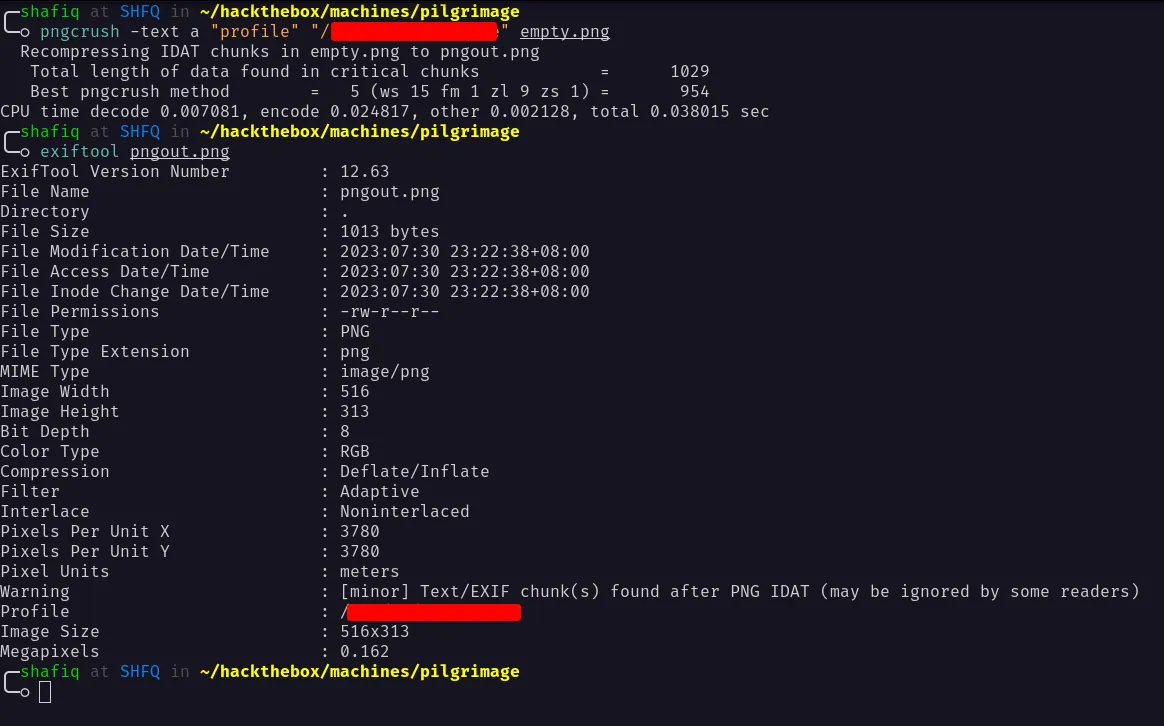Click the File Size value 1013 bytes
The width and height of the screenshot is (1164, 726).
(x=390, y=232)
